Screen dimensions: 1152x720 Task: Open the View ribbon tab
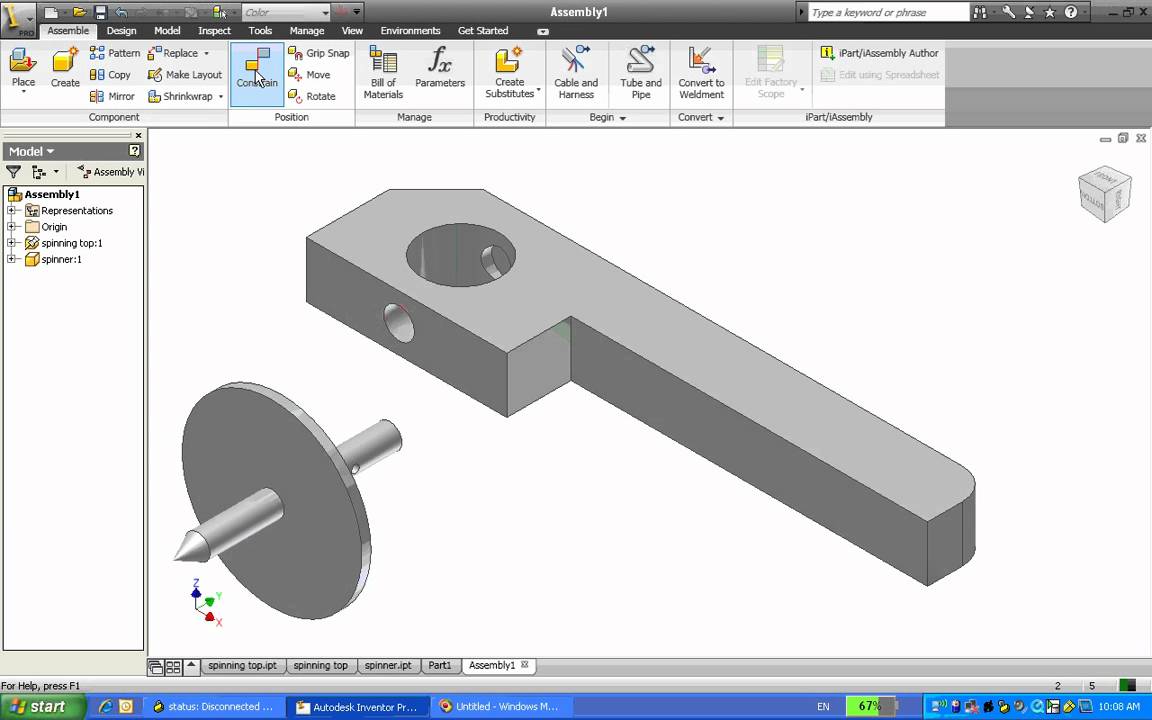point(352,31)
